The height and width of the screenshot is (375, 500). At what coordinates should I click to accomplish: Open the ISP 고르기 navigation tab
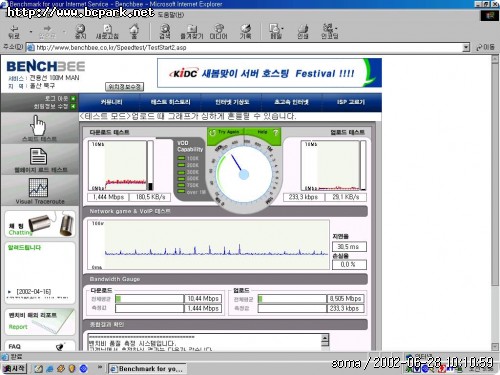coord(351,102)
